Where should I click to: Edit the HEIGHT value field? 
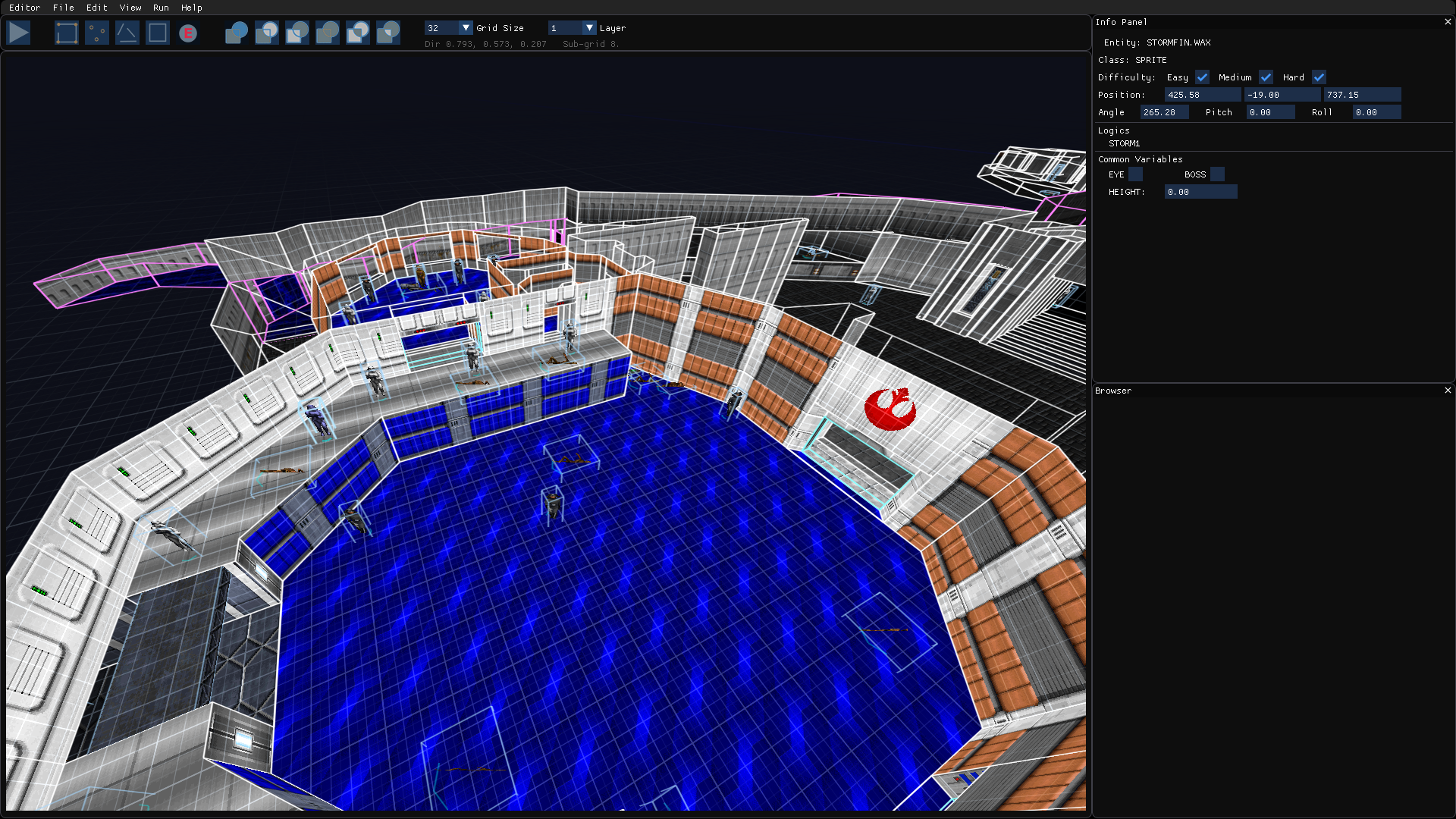(x=1200, y=192)
